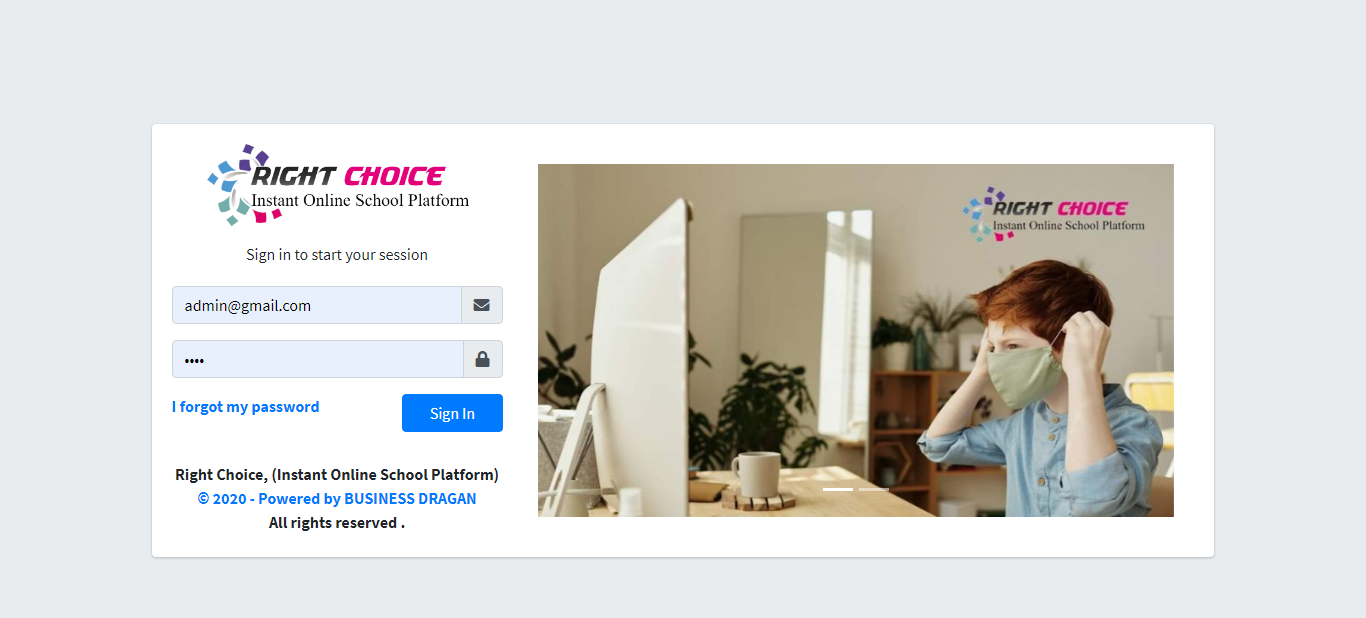Click the Right Choice logo above the form
1366x618 pixels.
tap(338, 184)
